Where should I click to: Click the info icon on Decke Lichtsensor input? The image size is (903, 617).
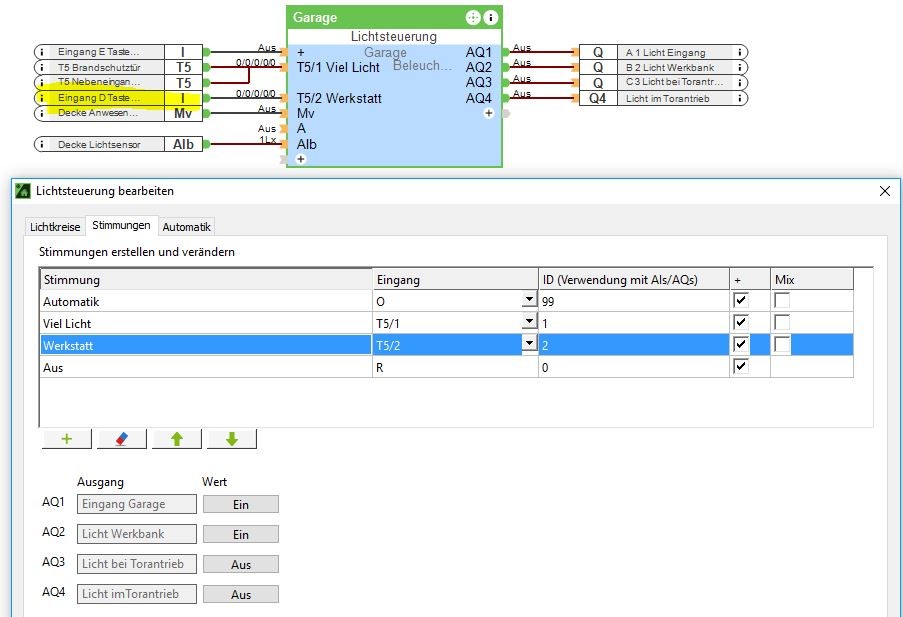(42, 145)
